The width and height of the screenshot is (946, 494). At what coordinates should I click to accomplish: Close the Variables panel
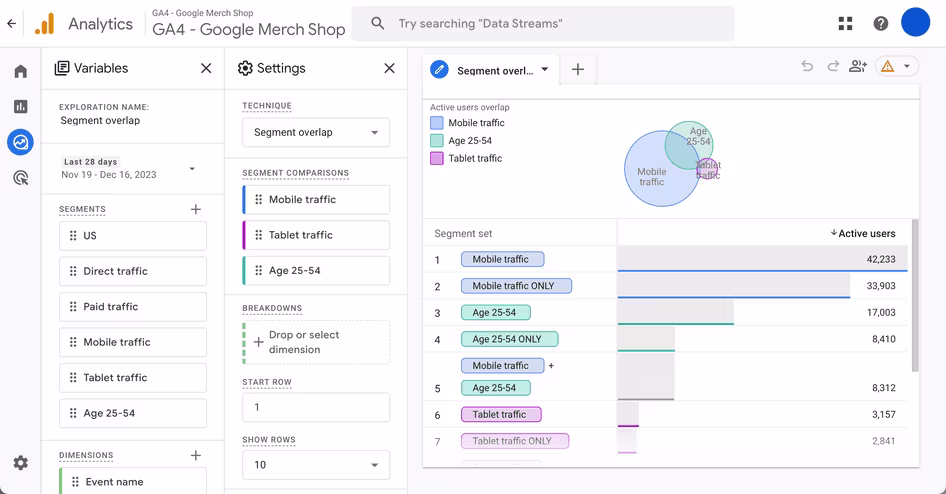point(206,68)
